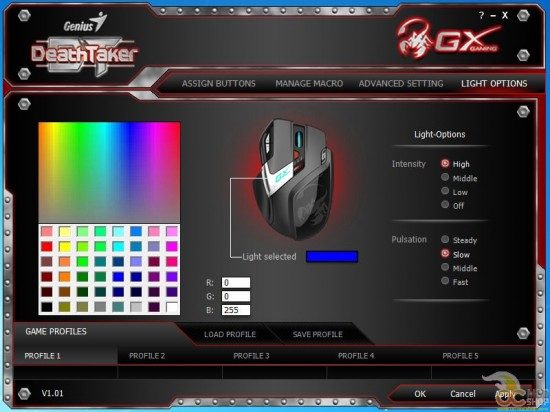The image size is (550, 412).
Task: Open the Assign Buttons tab
Action: 219,83
